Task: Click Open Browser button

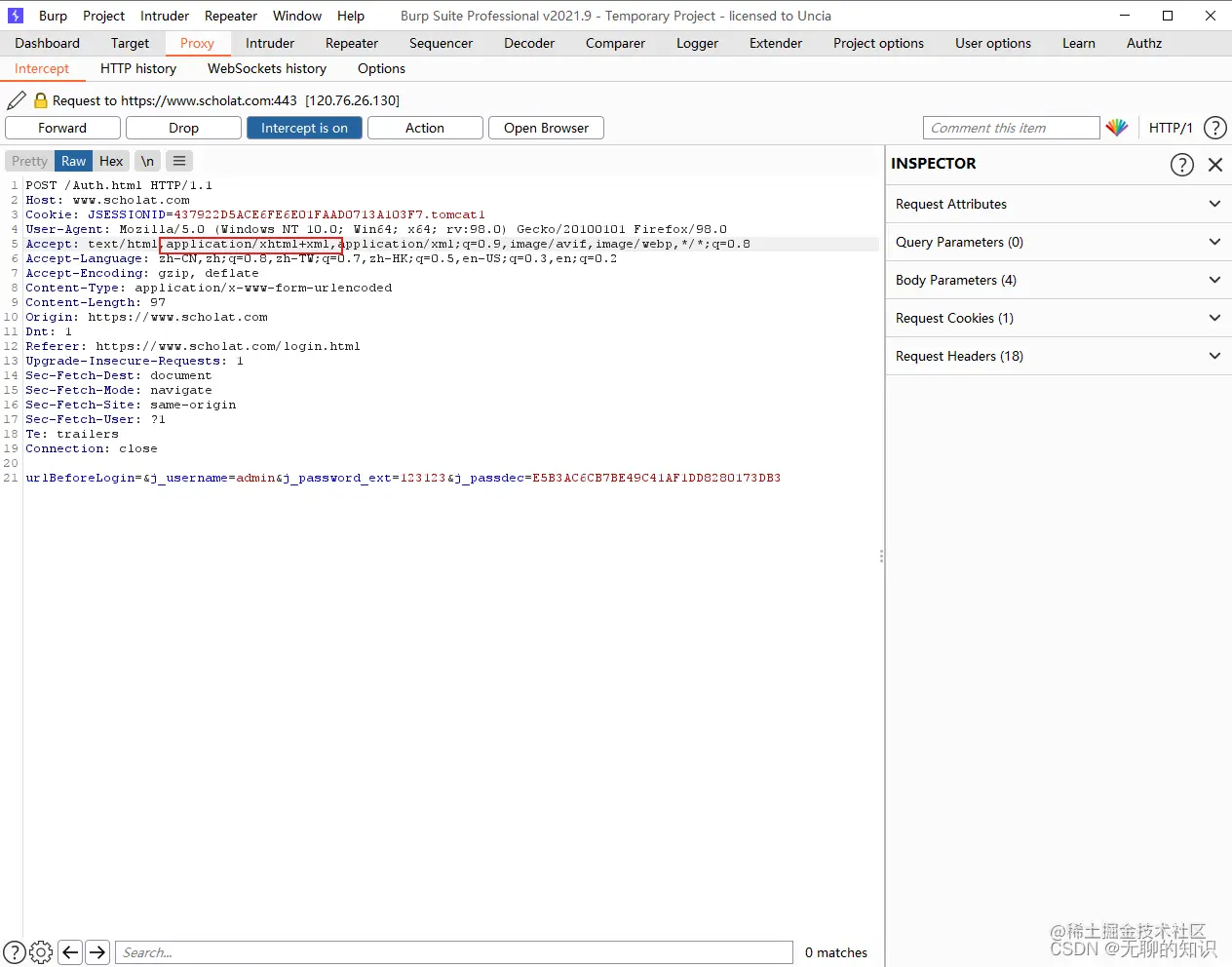Action: 546,128
